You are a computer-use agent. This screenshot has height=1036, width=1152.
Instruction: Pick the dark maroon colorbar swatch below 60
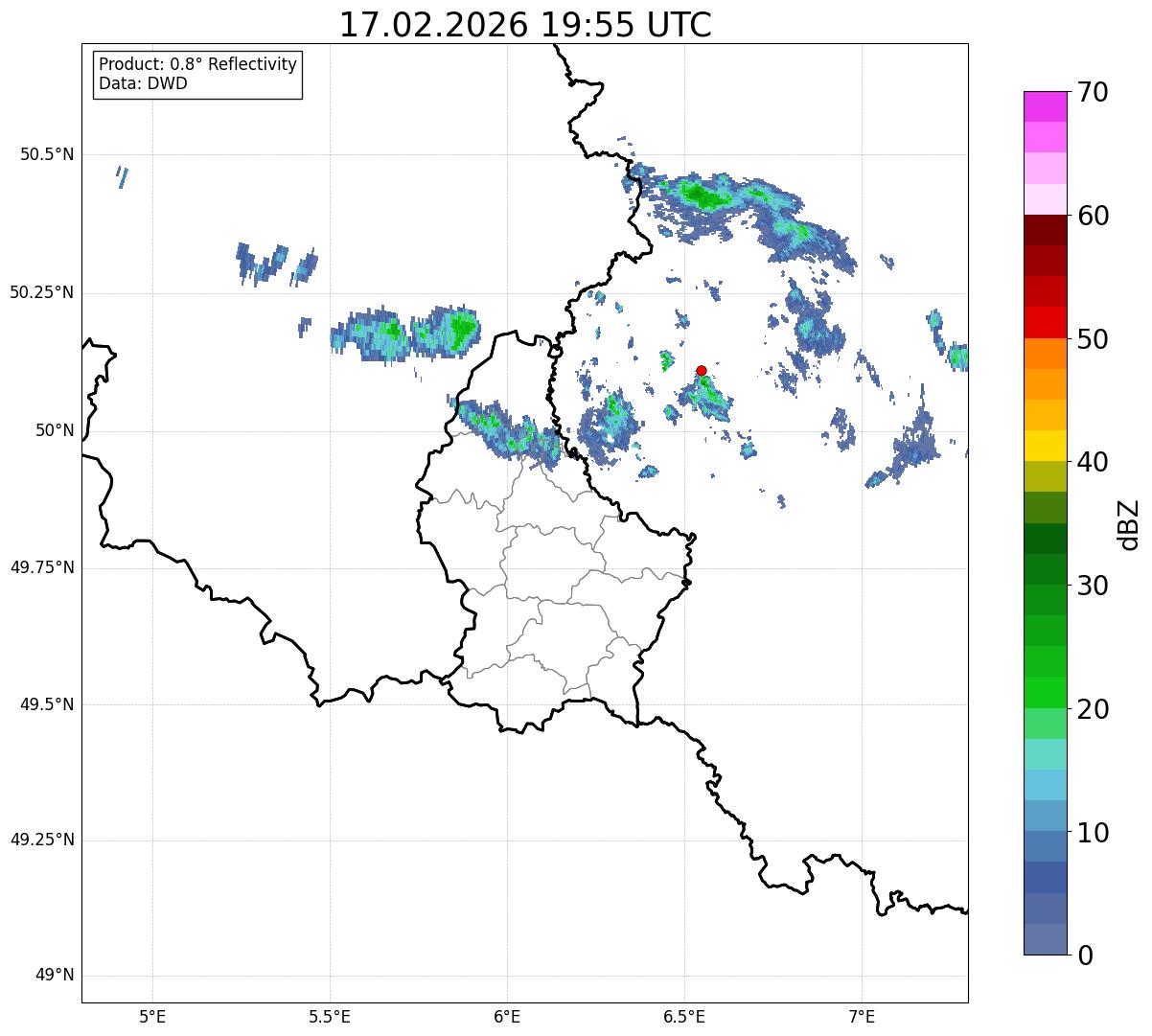pos(1045,230)
